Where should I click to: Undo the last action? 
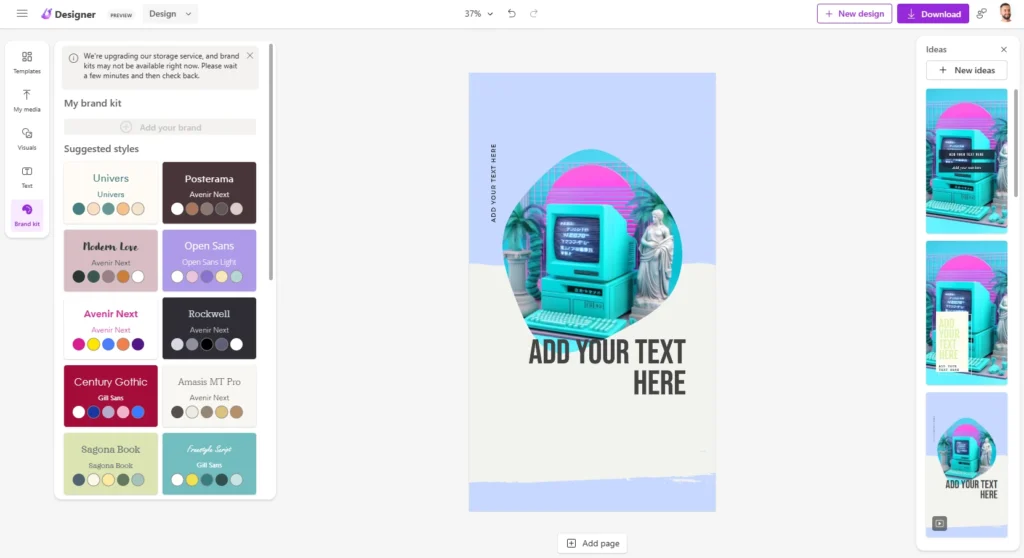511,13
